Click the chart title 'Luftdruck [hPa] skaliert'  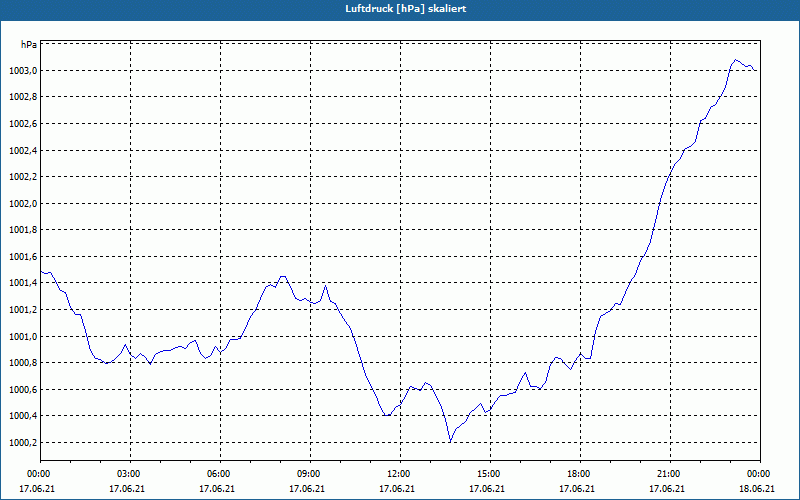[x=405, y=9]
